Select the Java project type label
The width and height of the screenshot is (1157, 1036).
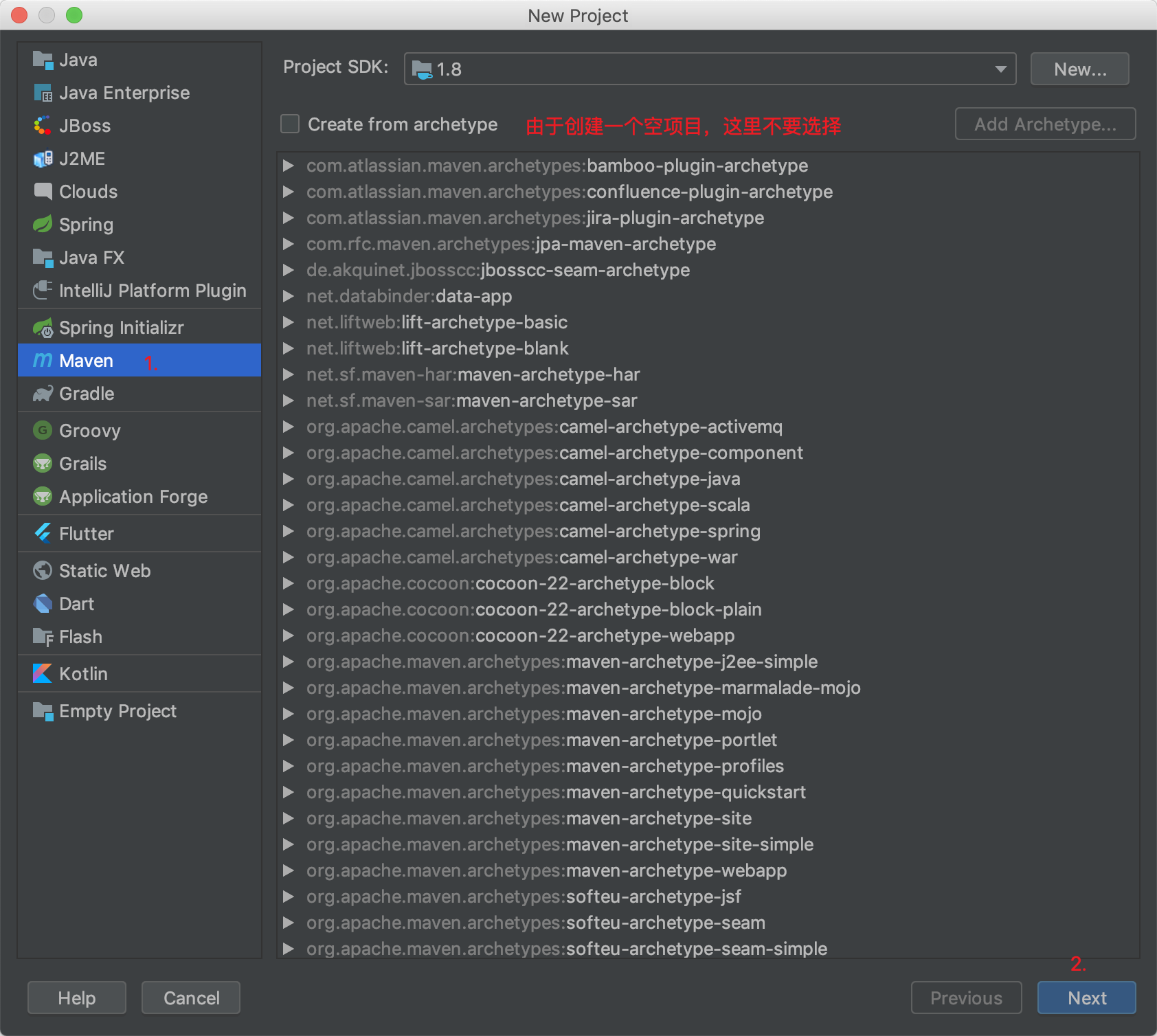coord(78,60)
